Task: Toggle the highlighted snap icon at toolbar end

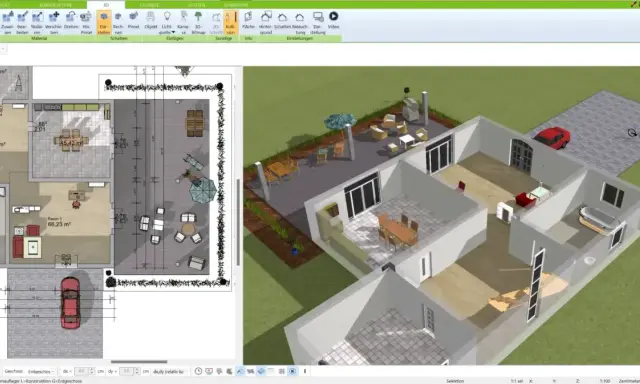Action: (292, 371)
